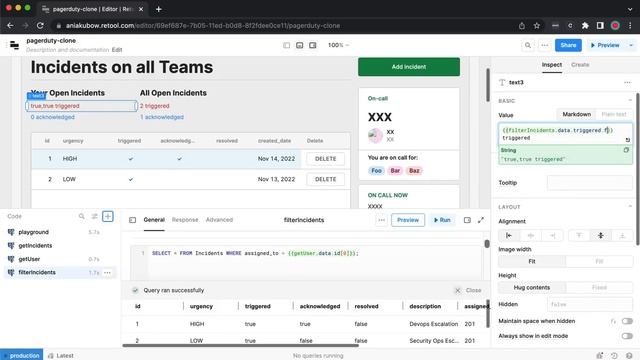Open Preview button dropdown arrow

coord(631,45)
